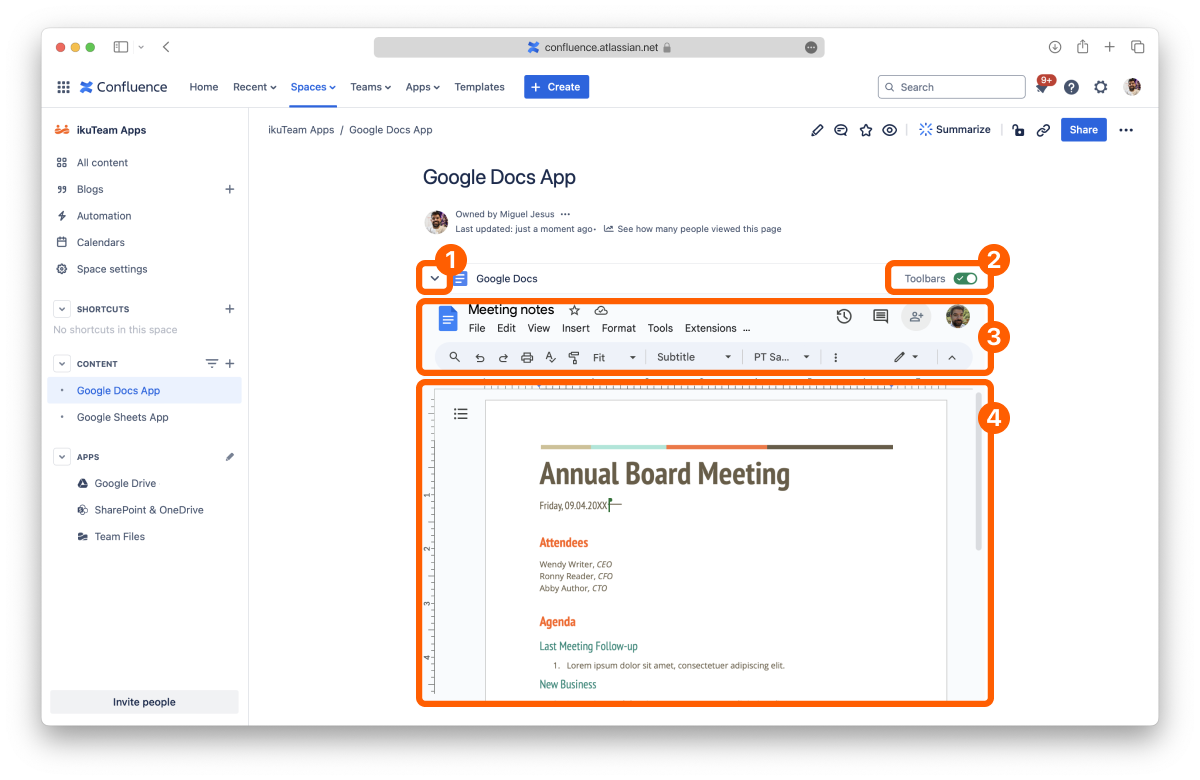Open the Docs View menu
1200x780 pixels.
539,328
